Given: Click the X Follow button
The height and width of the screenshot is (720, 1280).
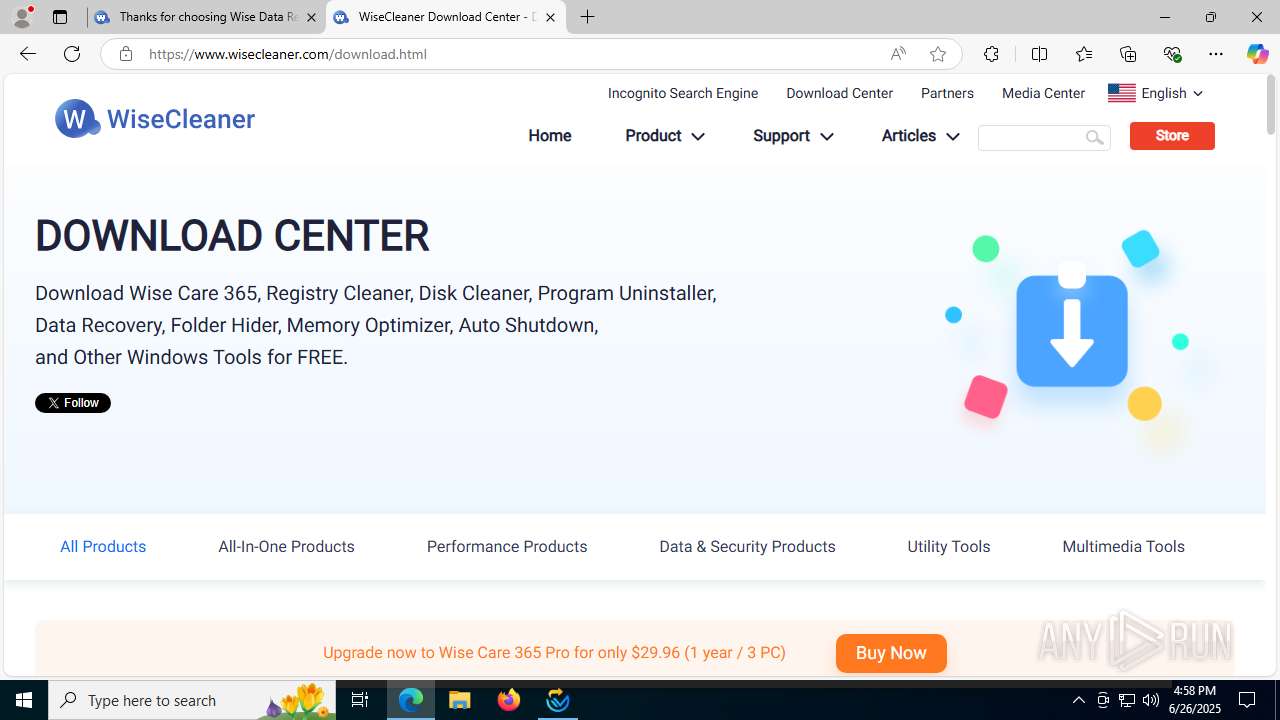Looking at the screenshot, I should 73,403.
